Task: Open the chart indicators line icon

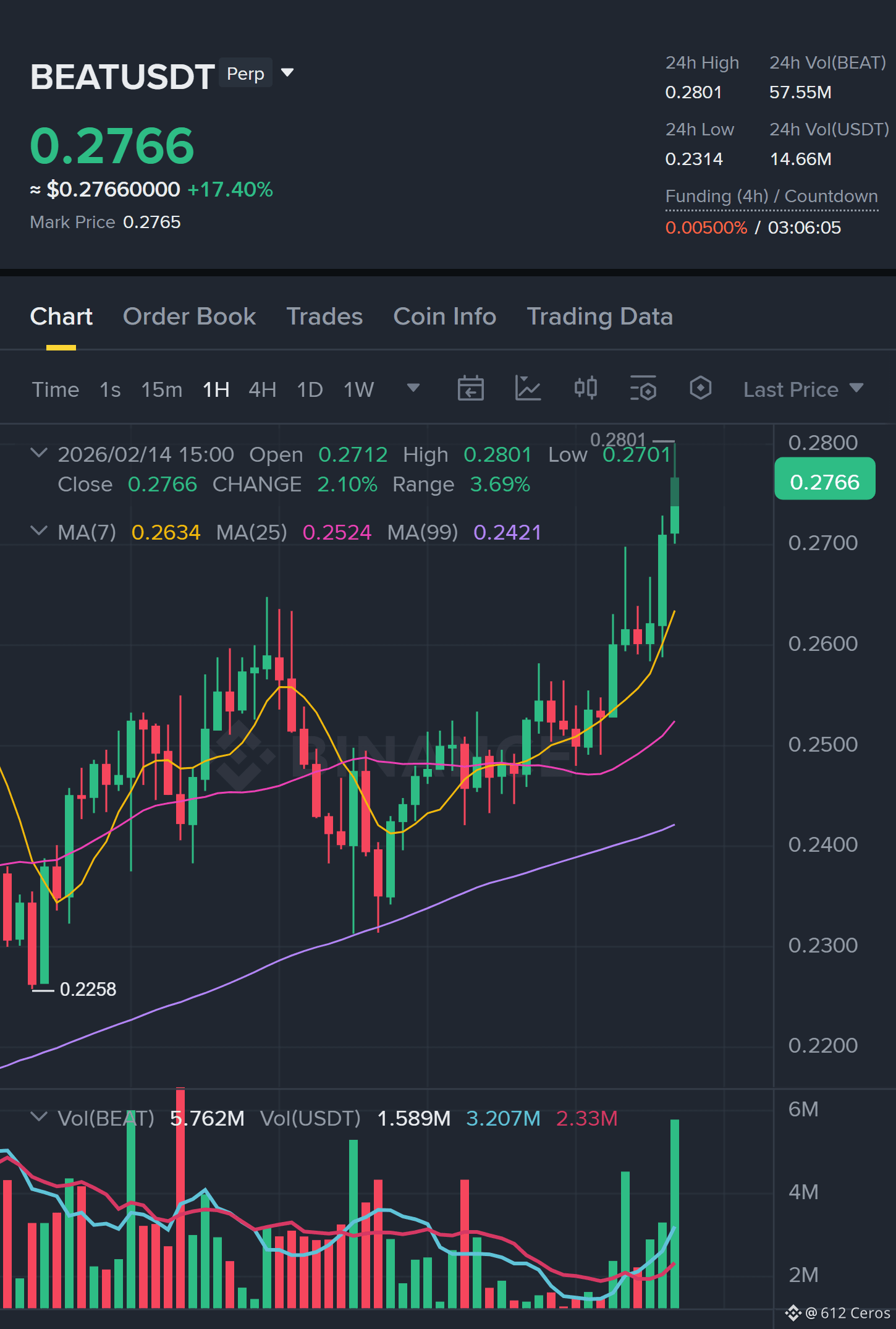Action: click(x=528, y=389)
